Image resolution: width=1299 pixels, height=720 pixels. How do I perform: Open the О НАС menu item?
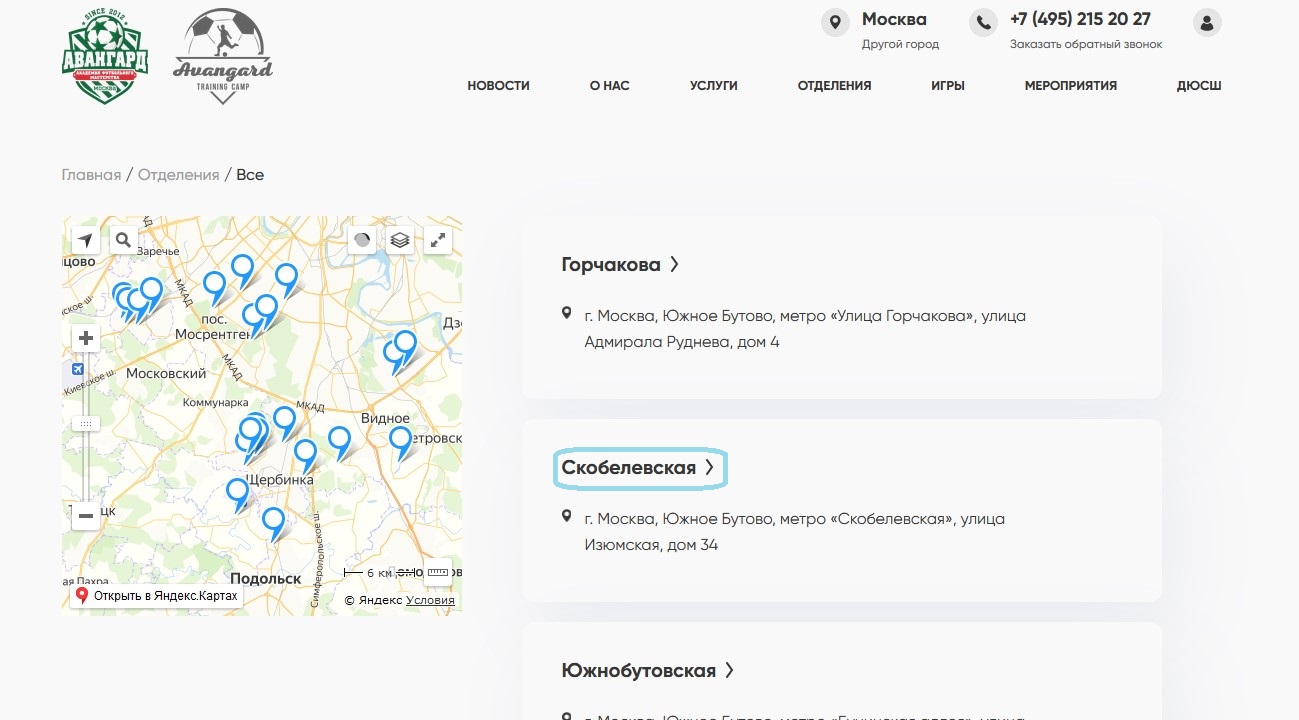click(610, 86)
